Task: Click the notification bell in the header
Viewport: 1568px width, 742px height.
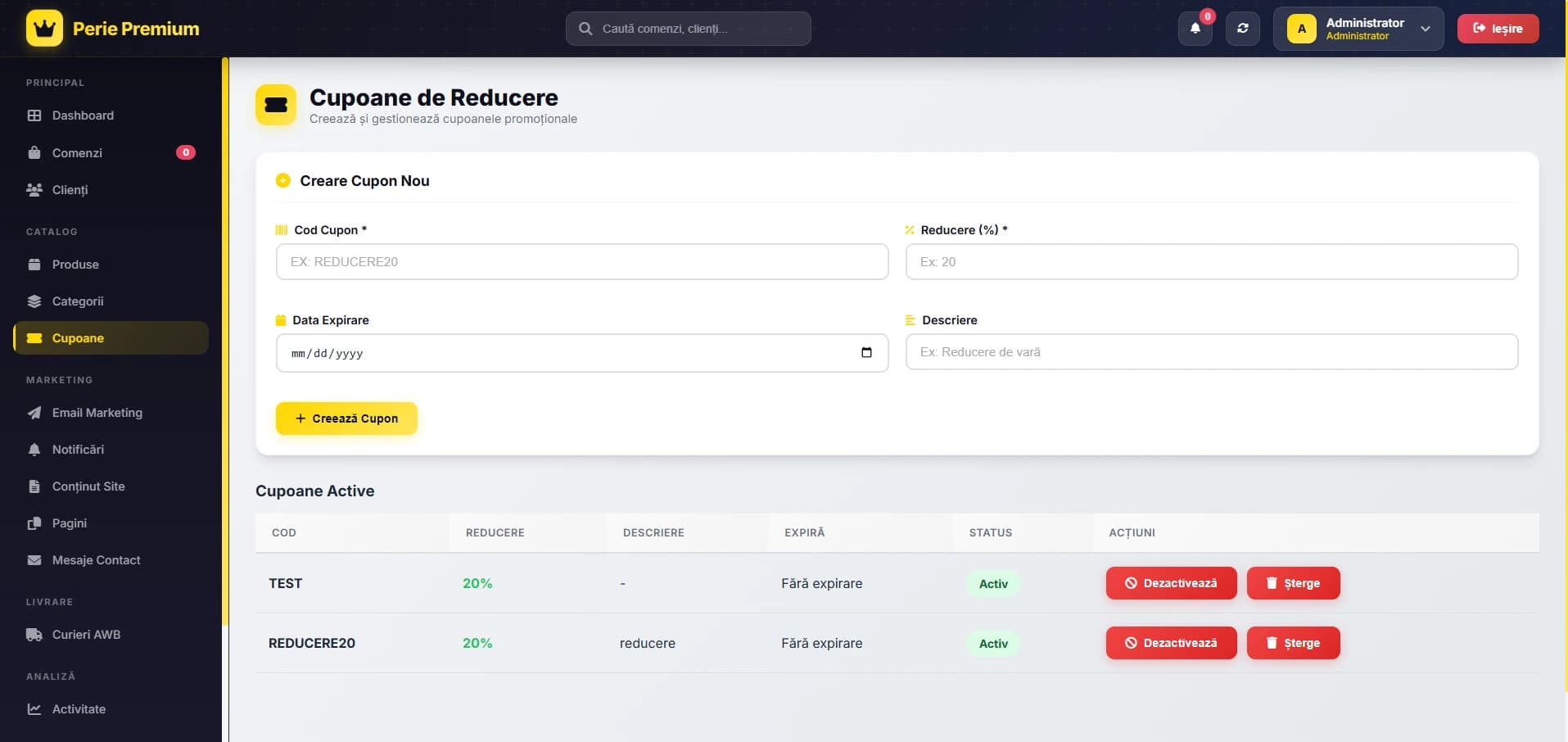Action: click(x=1195, y=28)
